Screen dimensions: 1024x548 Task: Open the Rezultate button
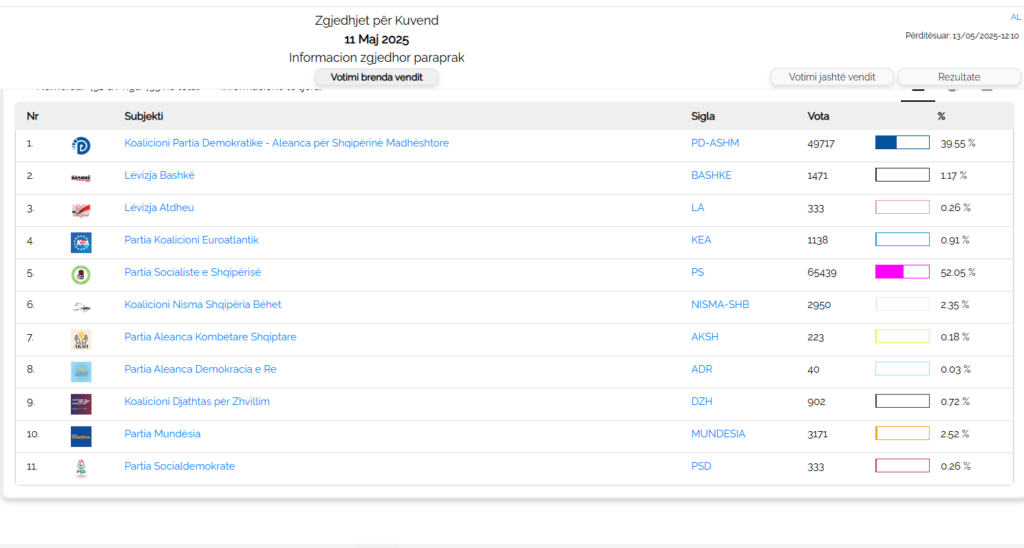click(x=958, y=77)
